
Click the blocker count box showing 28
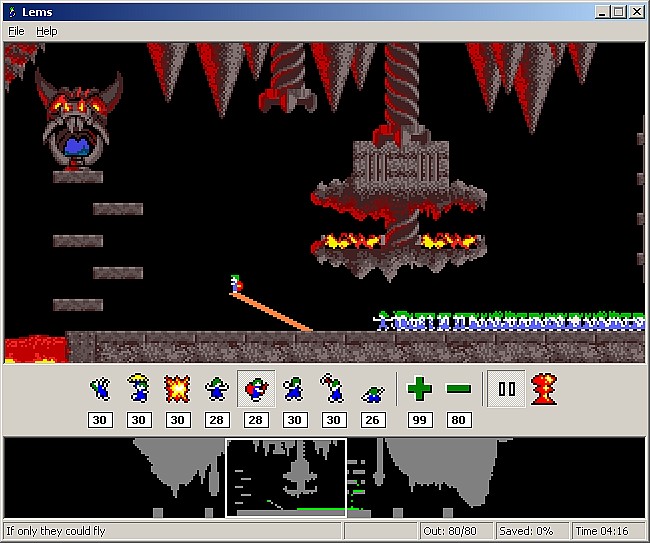(x=217, y=420)
